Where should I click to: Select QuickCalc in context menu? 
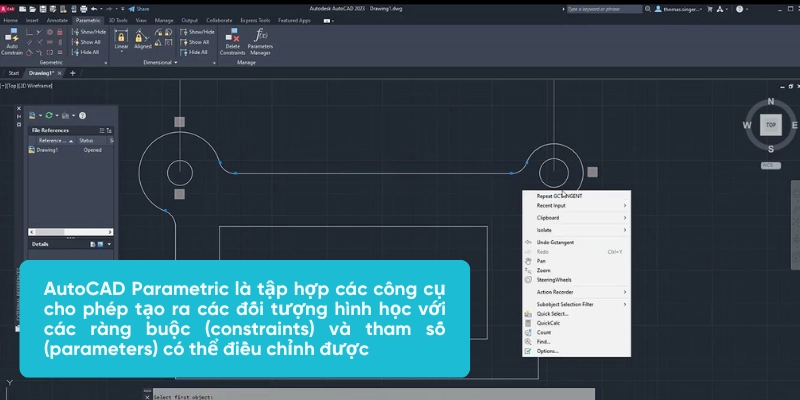click(x=577, y=323)
